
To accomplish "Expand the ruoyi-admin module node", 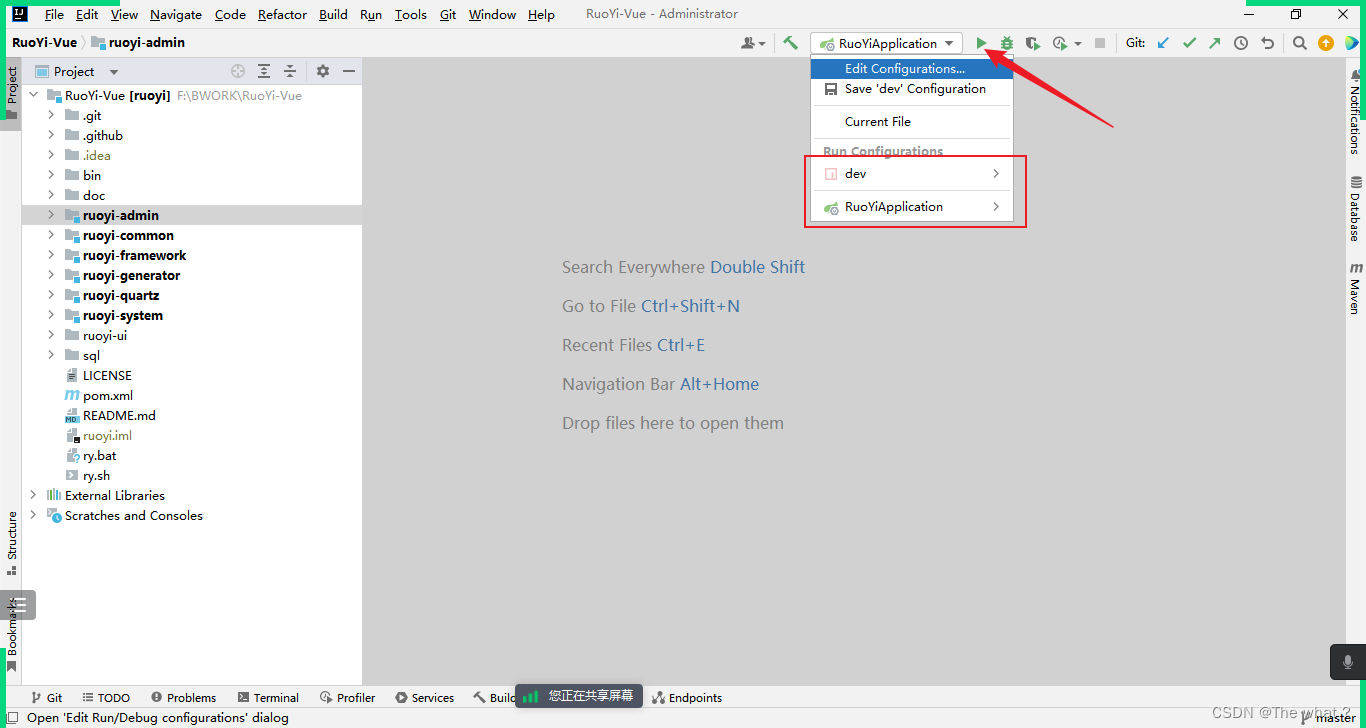I will [x=51, y=215].
